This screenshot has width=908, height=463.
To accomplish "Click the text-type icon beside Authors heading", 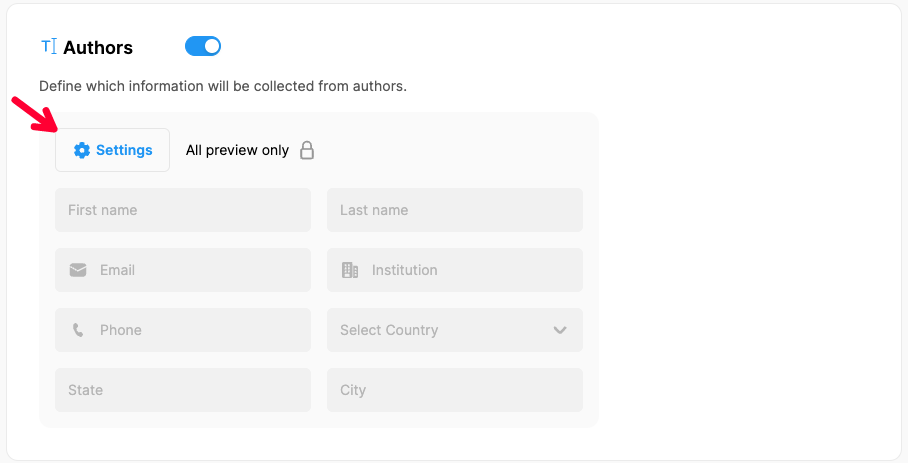I will click(48, 47).
